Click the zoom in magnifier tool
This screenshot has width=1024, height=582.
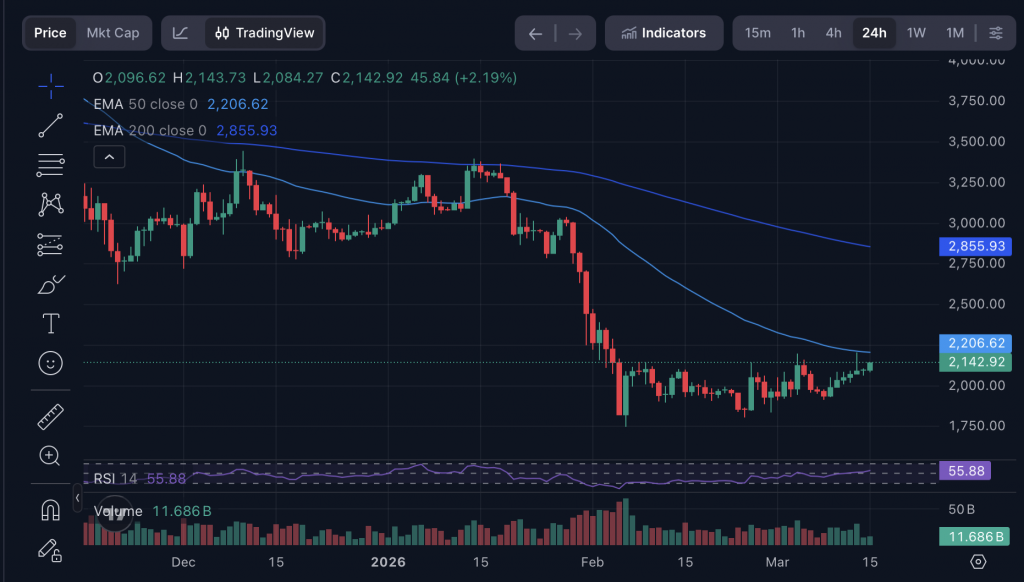tap(50, 456)
